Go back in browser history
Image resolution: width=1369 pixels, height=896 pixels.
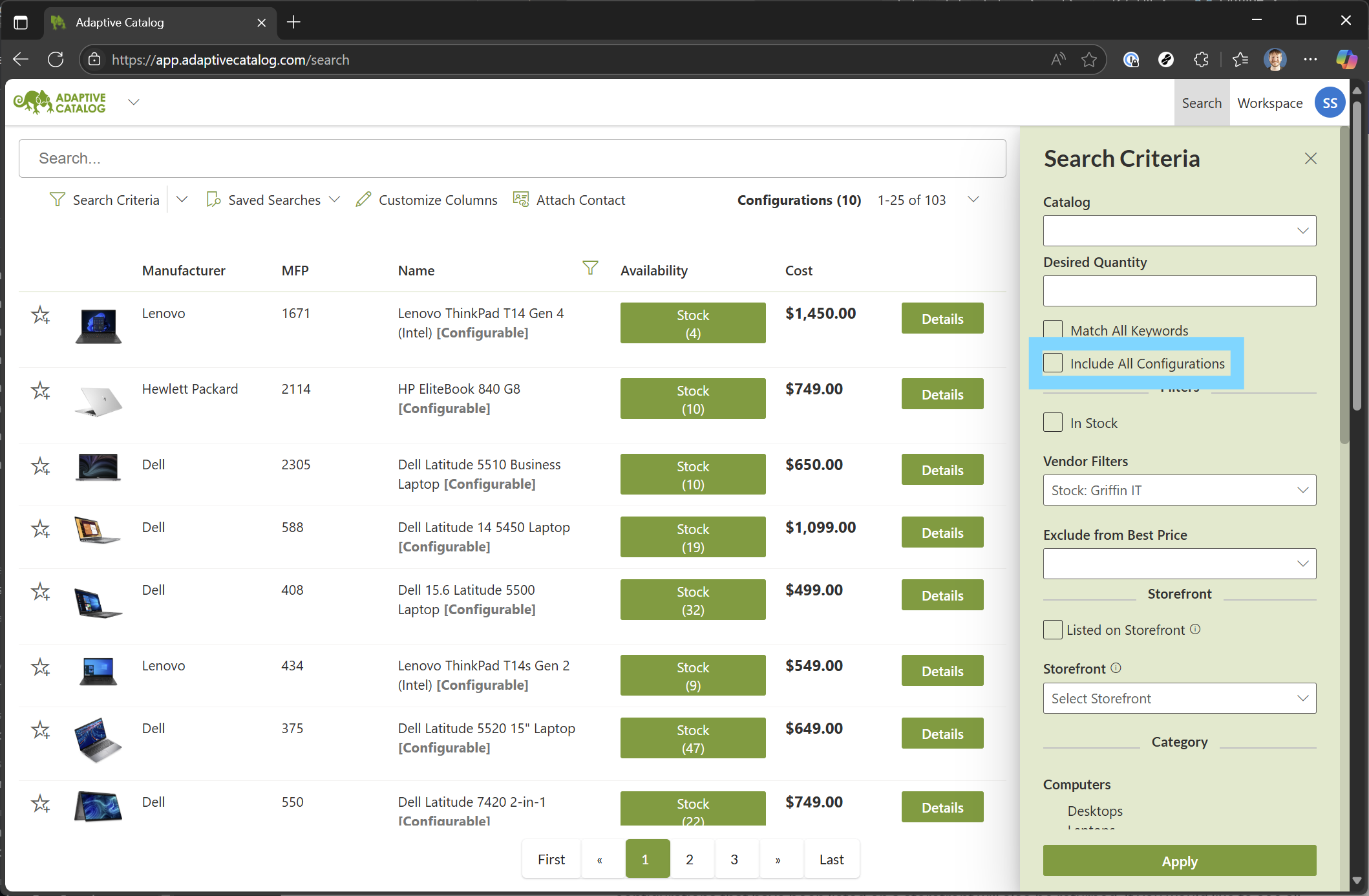21,59
